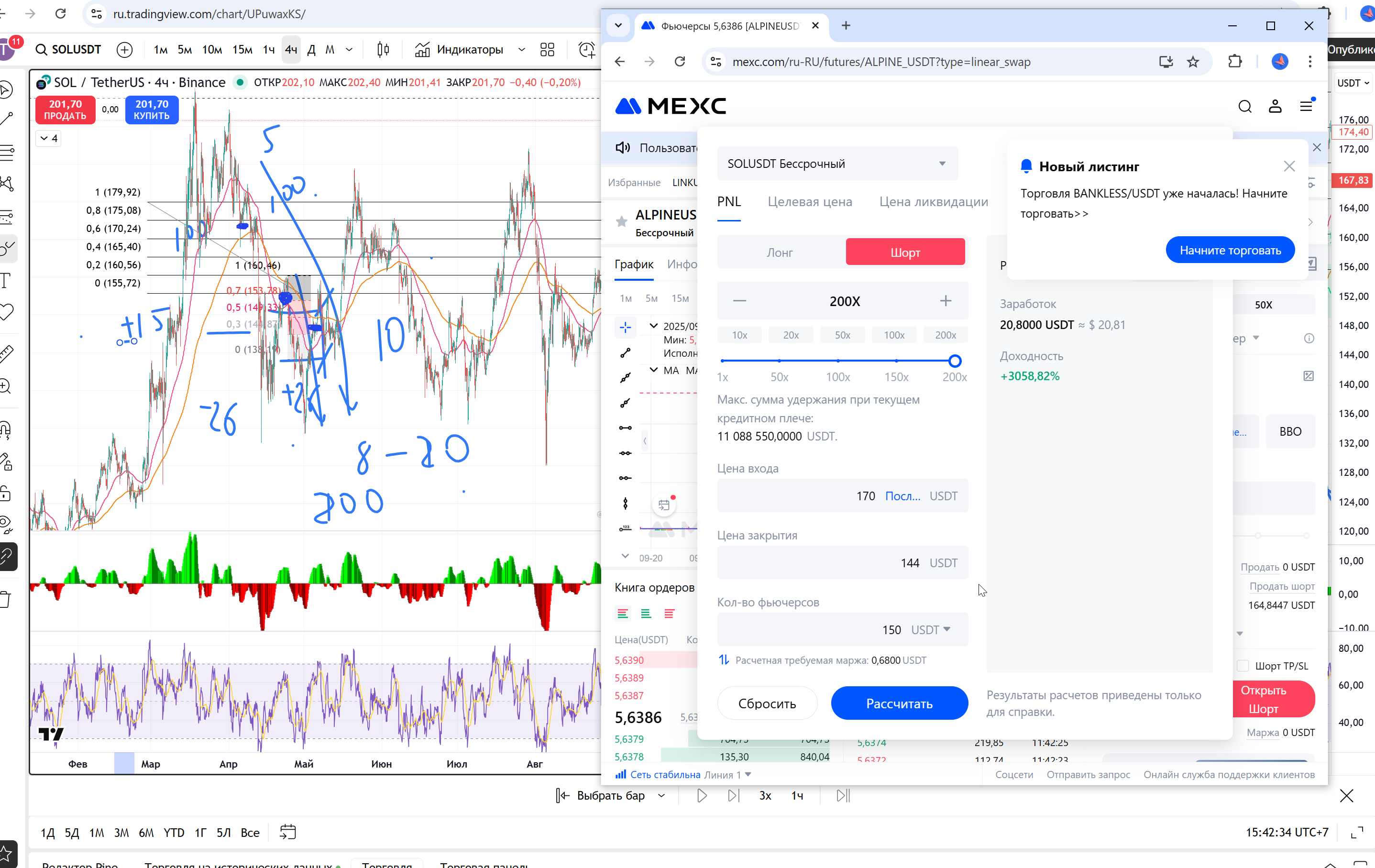Open the TradingView layout grid icon
Image resolution: width=1375 pixels, height=868 pixels.
pos(547,50)
